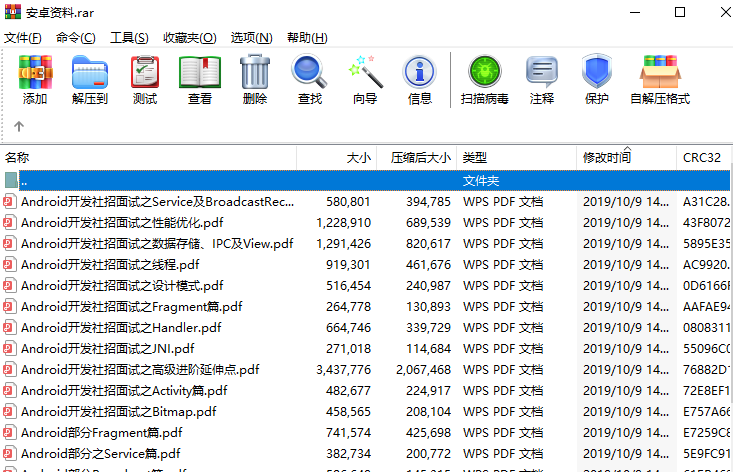Open the 收藏夹(O) menu
This screenshot has width=733, height=472.
point(190,38)
